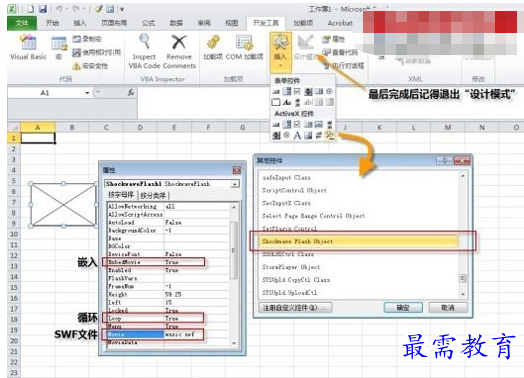Viewport: 524px width, 378px height.
Task: Expand the Customize Quick Access Toolbar arrow
Action: (x=122, y=9)
